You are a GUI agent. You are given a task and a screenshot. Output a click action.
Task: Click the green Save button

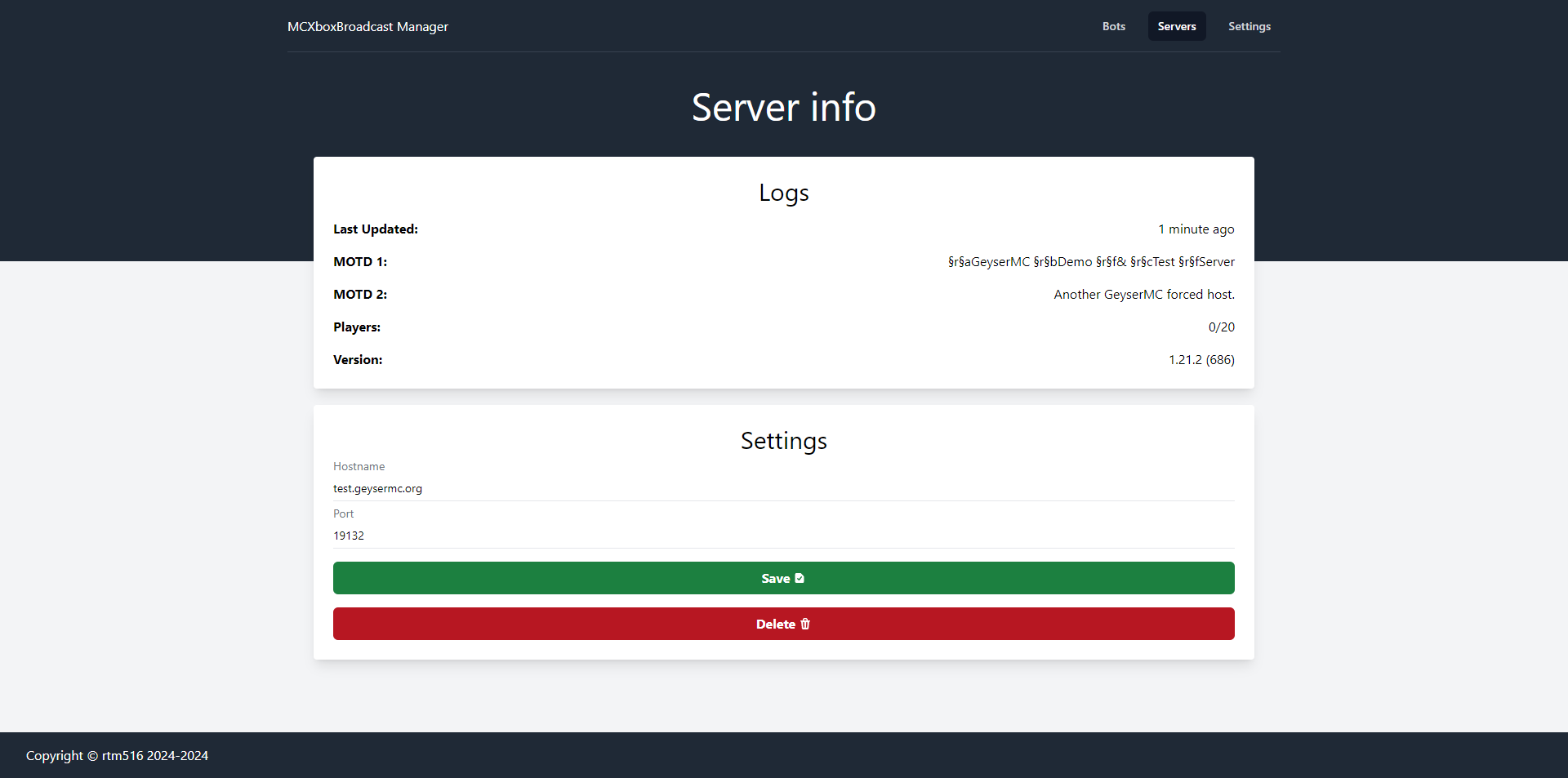tap(784, 578)
